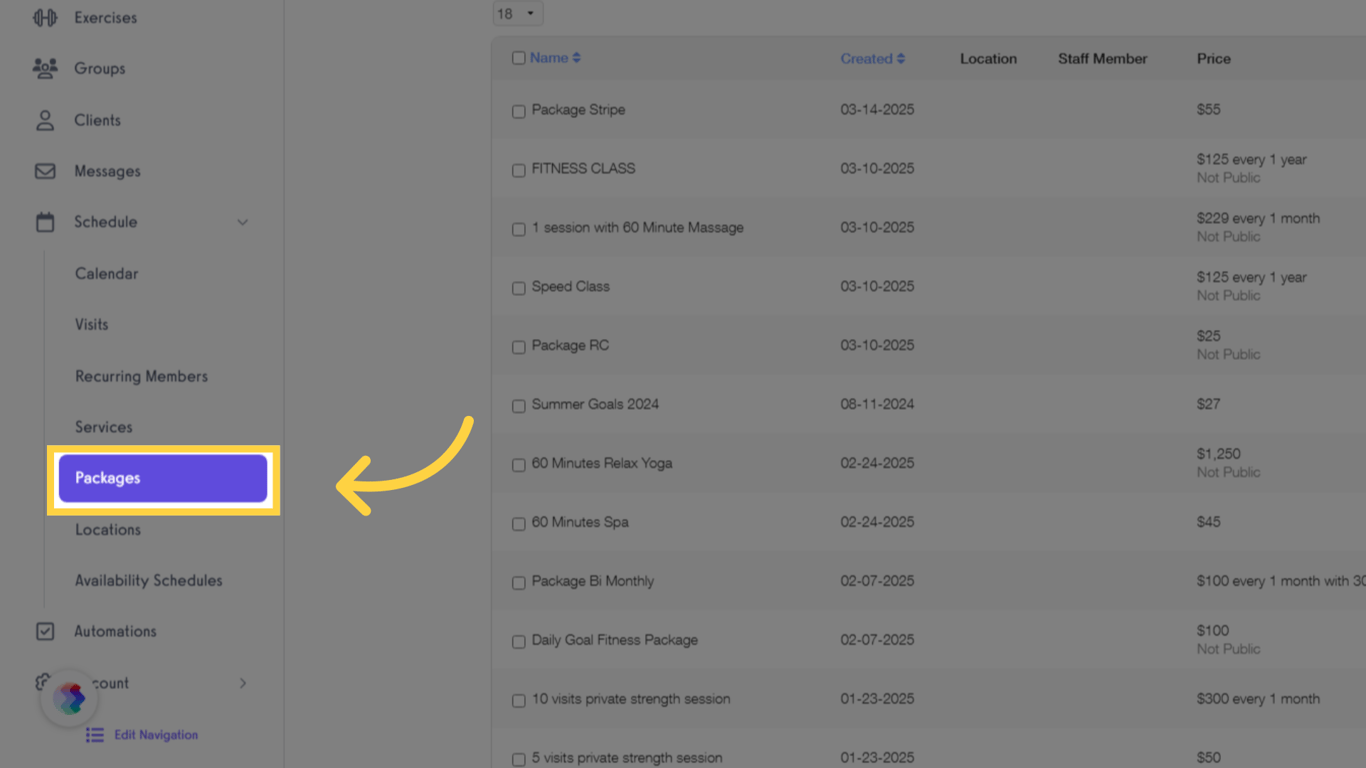Click the sort arrows beside Name column
The height and width of the screenshot is (768, 1366).
pyautogui.click(x=576, y=58)
